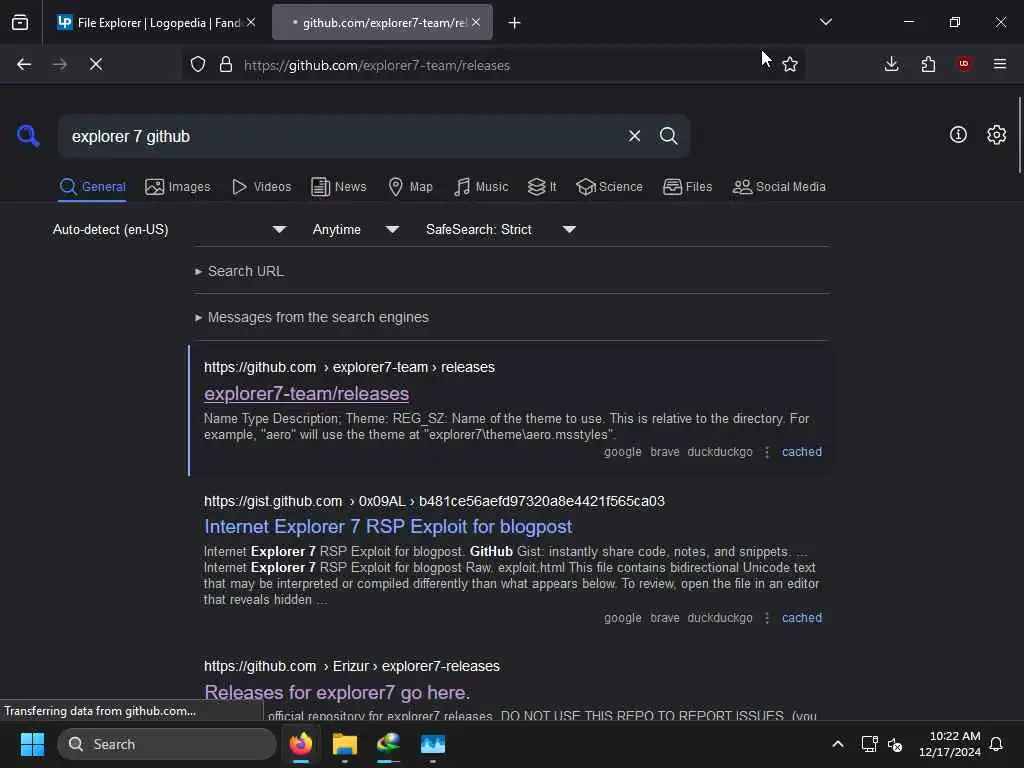Screen dimensions: 1024x768
Task: Switch to Music search category
Action: pyautogui.click(x=481, y=187)
